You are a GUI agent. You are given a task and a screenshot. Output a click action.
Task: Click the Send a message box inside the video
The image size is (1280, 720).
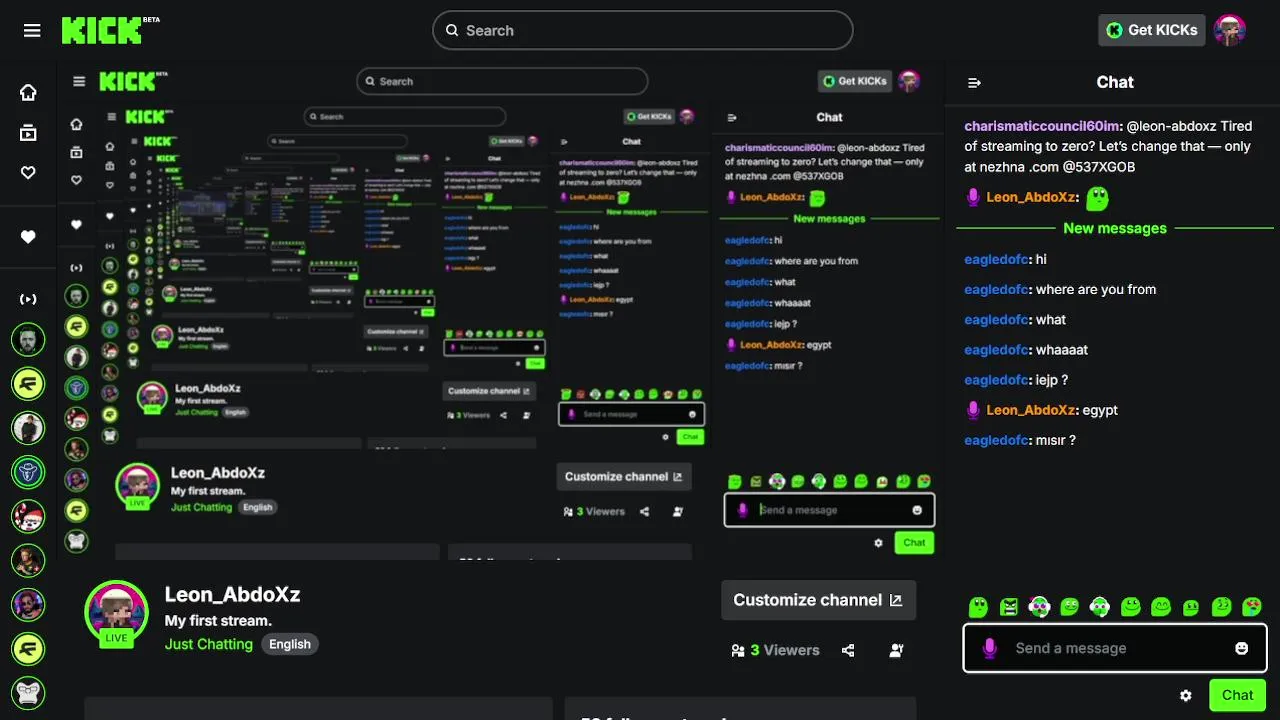point(829,510)
